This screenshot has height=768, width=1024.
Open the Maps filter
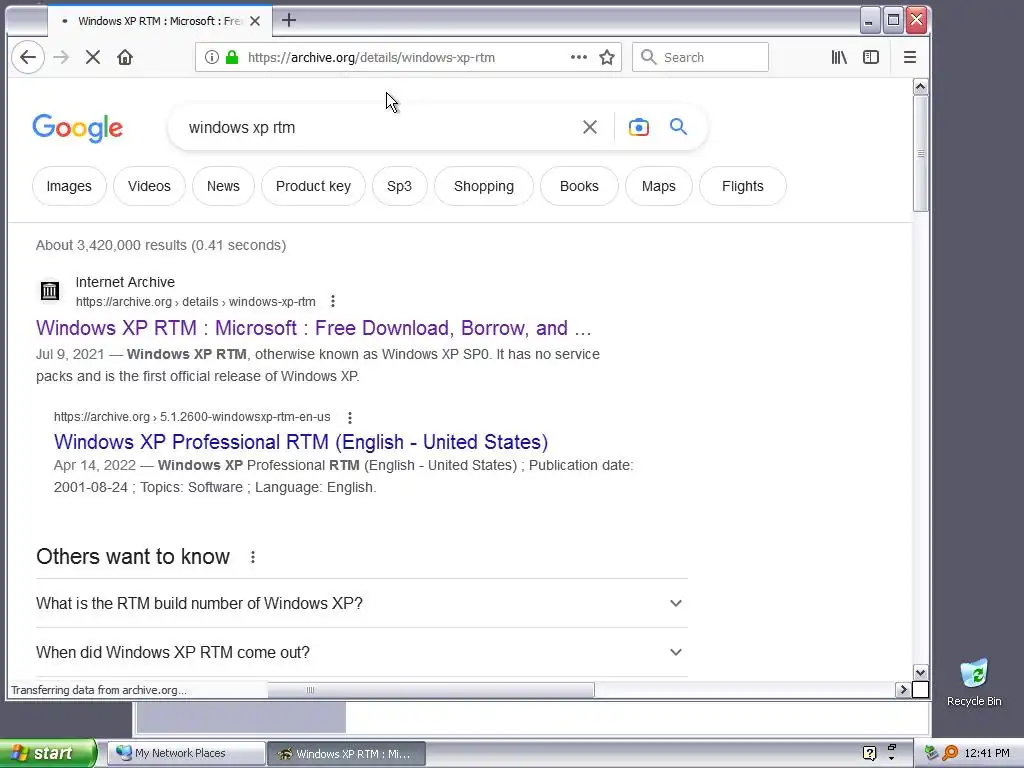(659, 186)
